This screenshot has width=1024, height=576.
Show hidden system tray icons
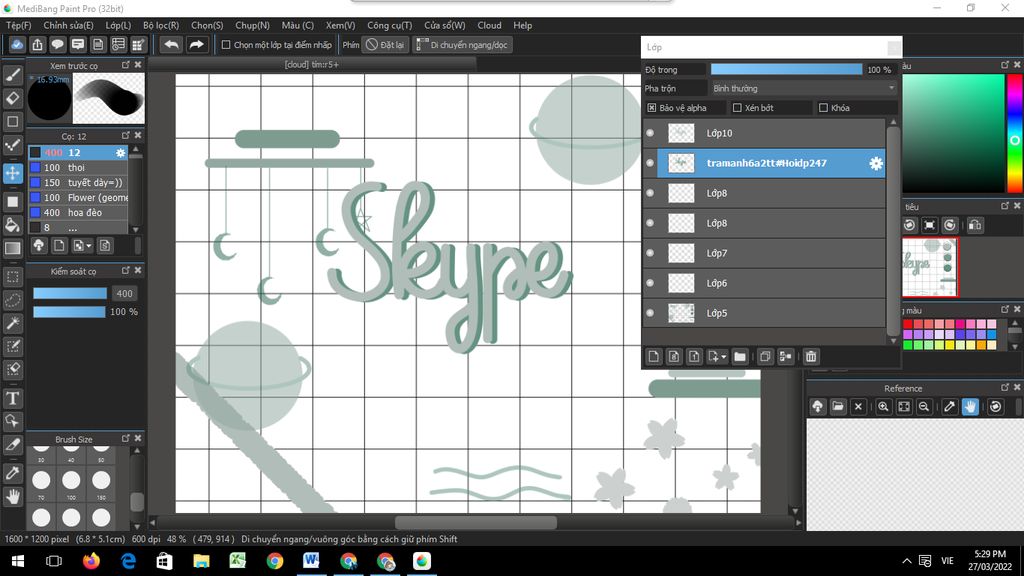[x=906, y=561]
